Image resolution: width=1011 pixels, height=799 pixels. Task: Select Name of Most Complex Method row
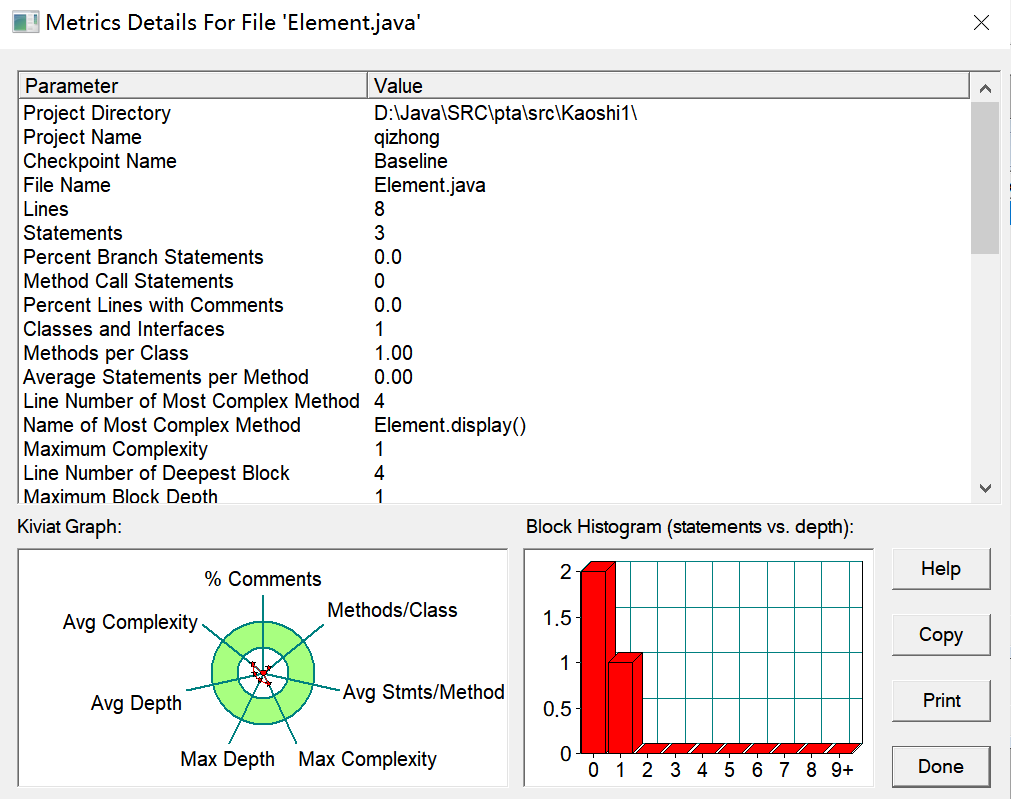coord(494,425)
